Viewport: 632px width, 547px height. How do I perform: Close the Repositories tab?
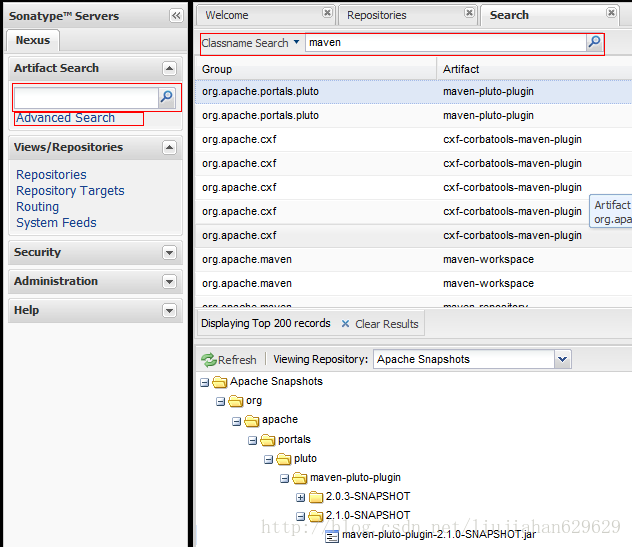[x=469, y=13]
